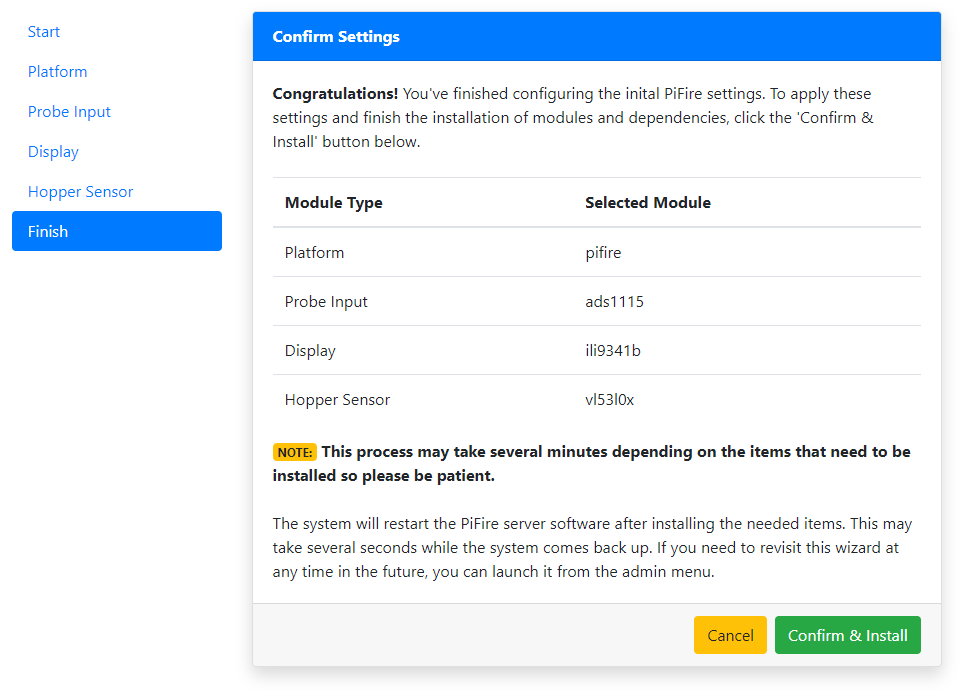Open the Platform step in sidebar
972x691 pixels.
57,72
